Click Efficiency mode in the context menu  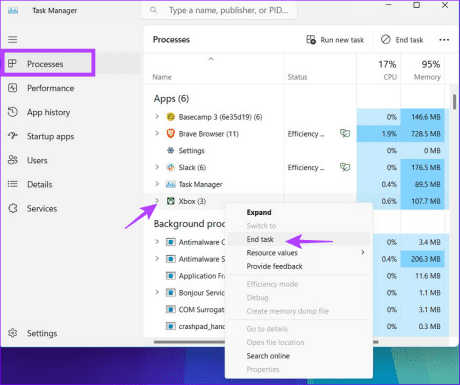click(x=299, y=284)
